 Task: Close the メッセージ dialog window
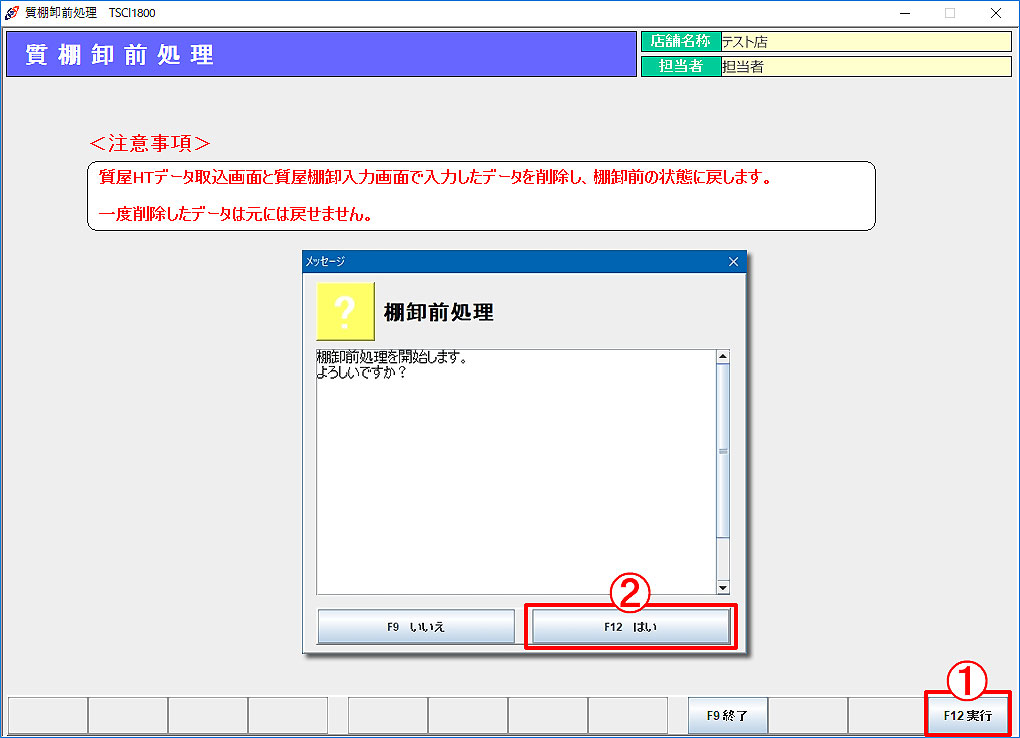733,261
